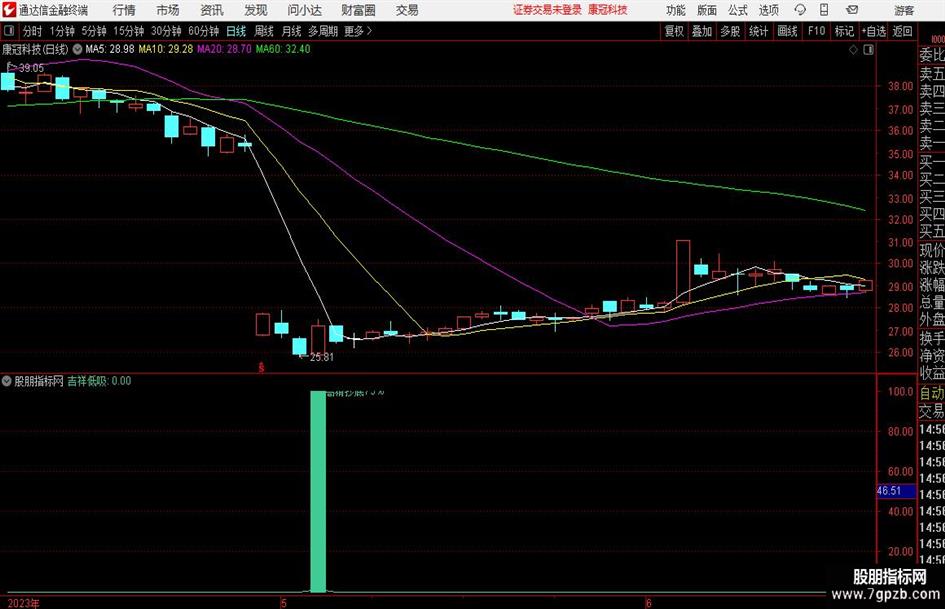Click the MA5: 28.98 value
945x609 pixels.
110,49
